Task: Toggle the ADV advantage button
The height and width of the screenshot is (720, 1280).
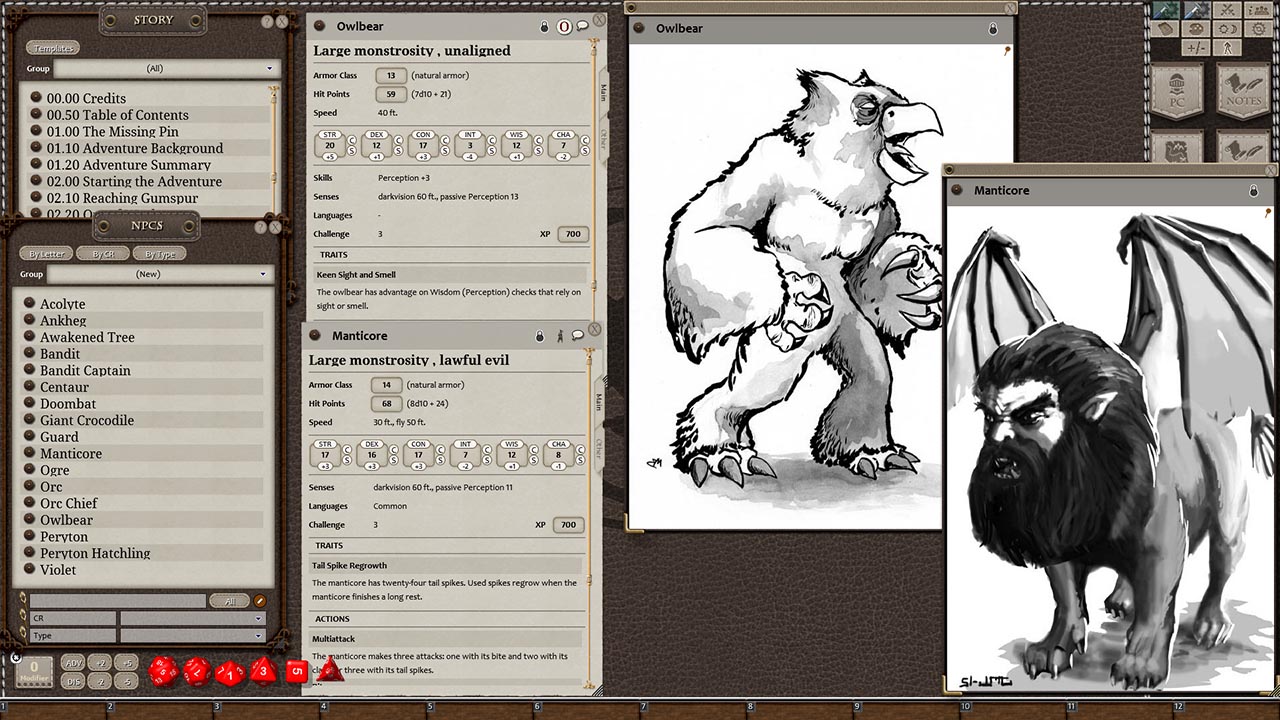Action: tap(74, 664)
